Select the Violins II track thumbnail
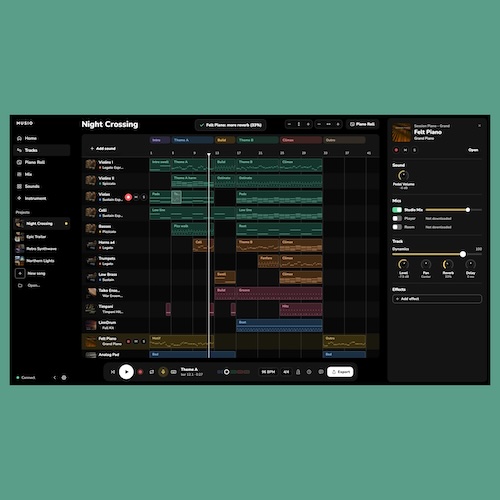 90,181
